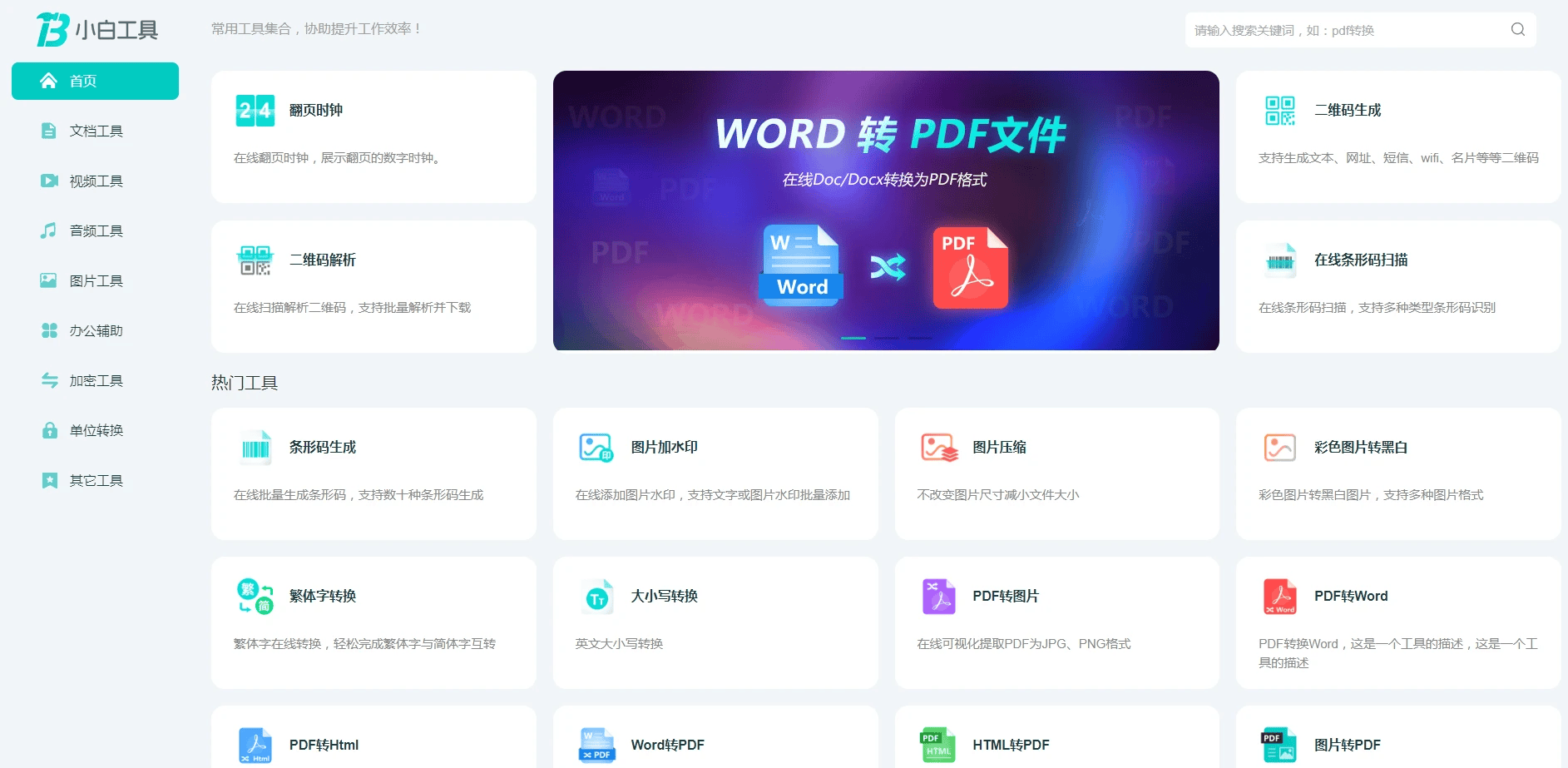1568x768 pixels.
Task: Click the star bookmark icon beside 其它工具
Action: click(49, 480)
